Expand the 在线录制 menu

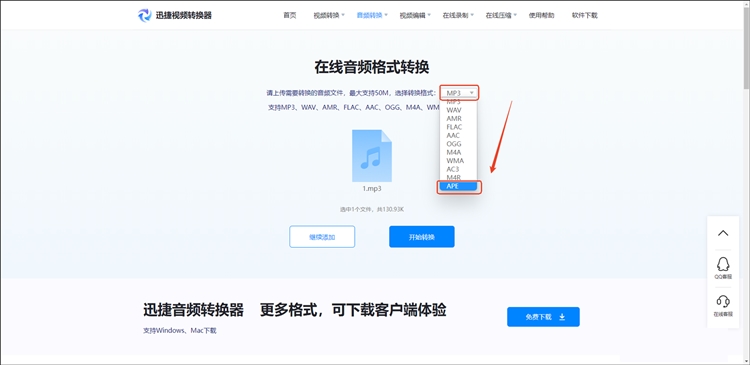point(458,15)
